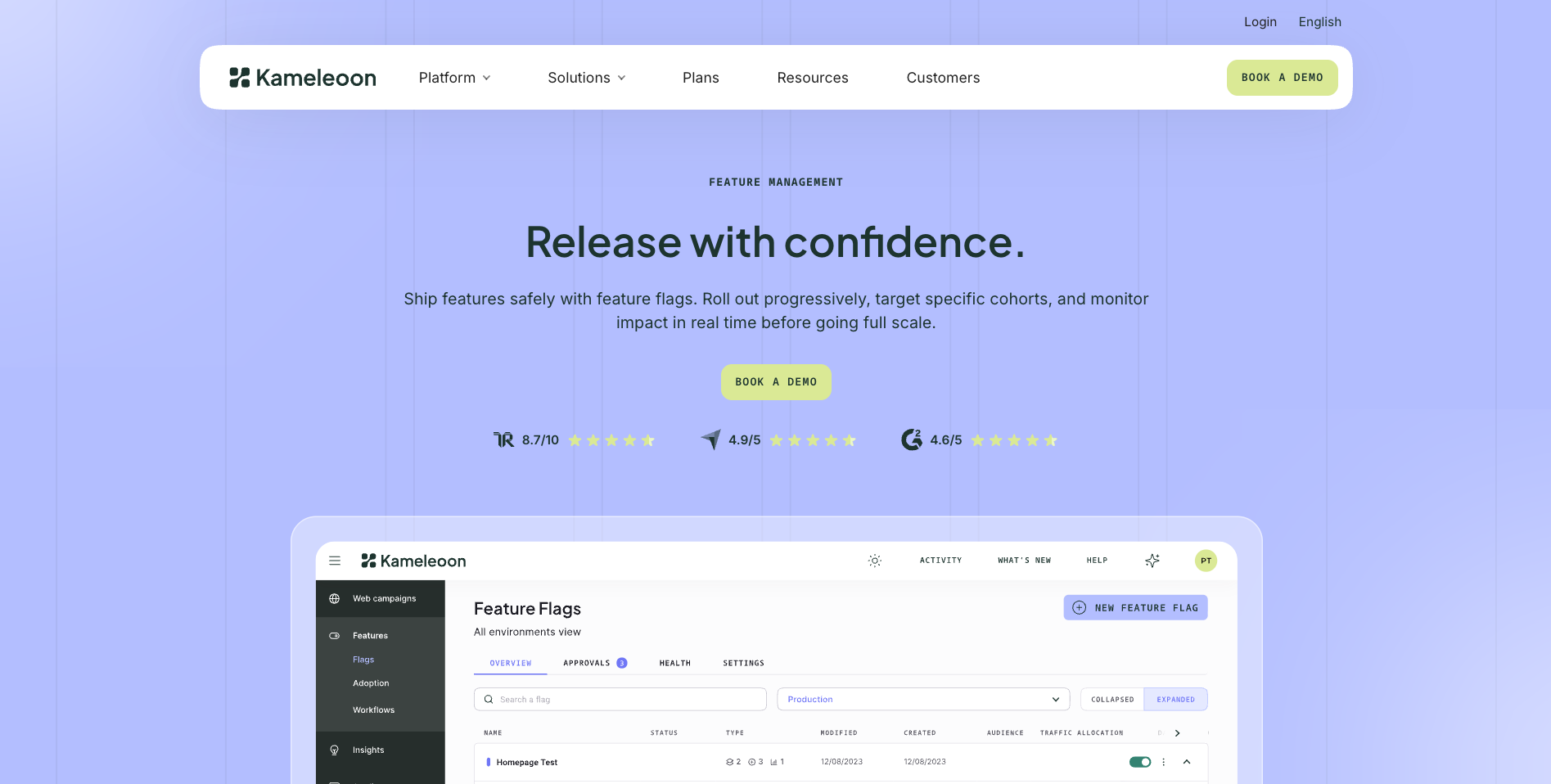
Task: Select the Overview tab
Action: (511, 663)
